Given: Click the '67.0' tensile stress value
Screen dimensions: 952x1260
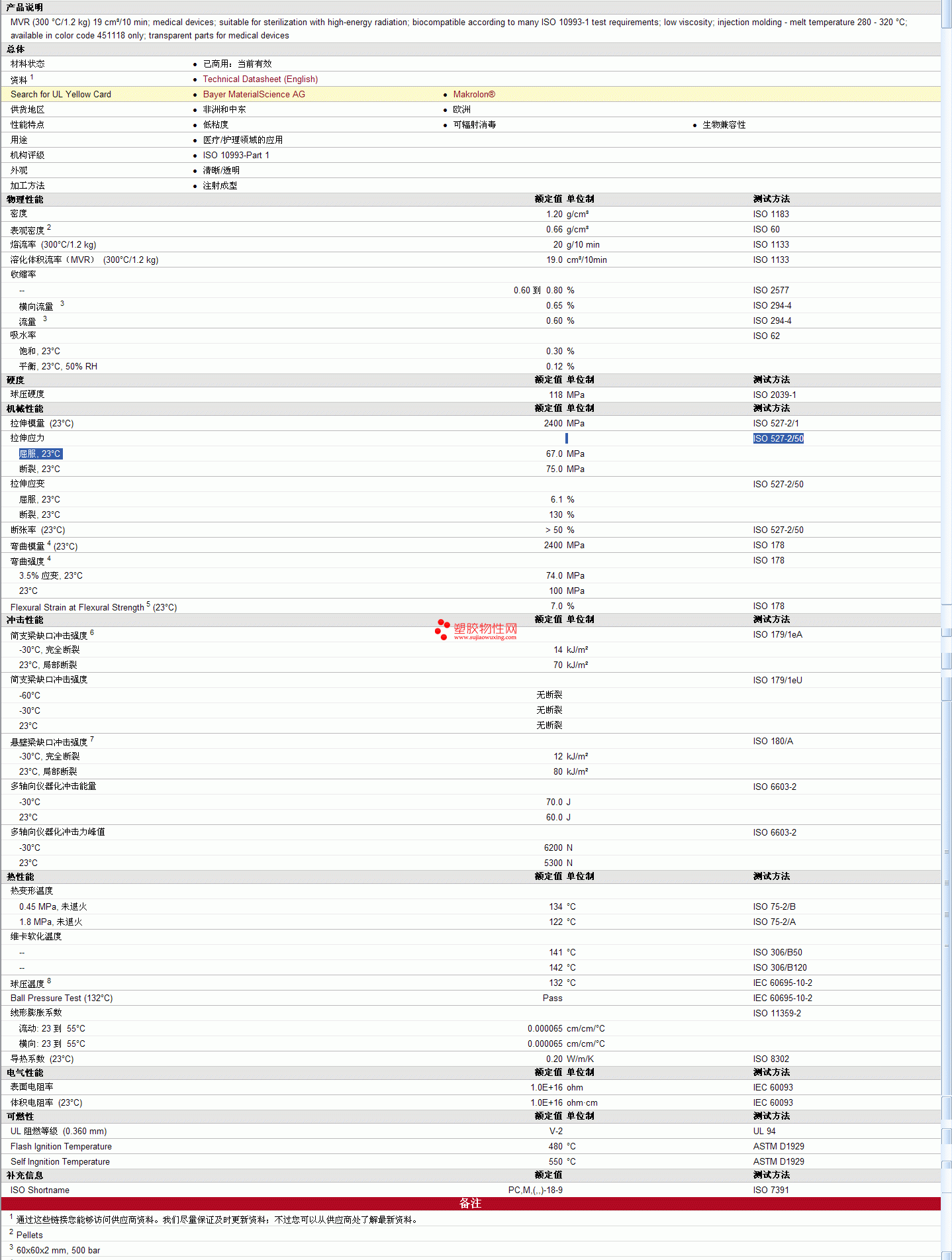Looking at the screenshot, I should coord(555,454).
